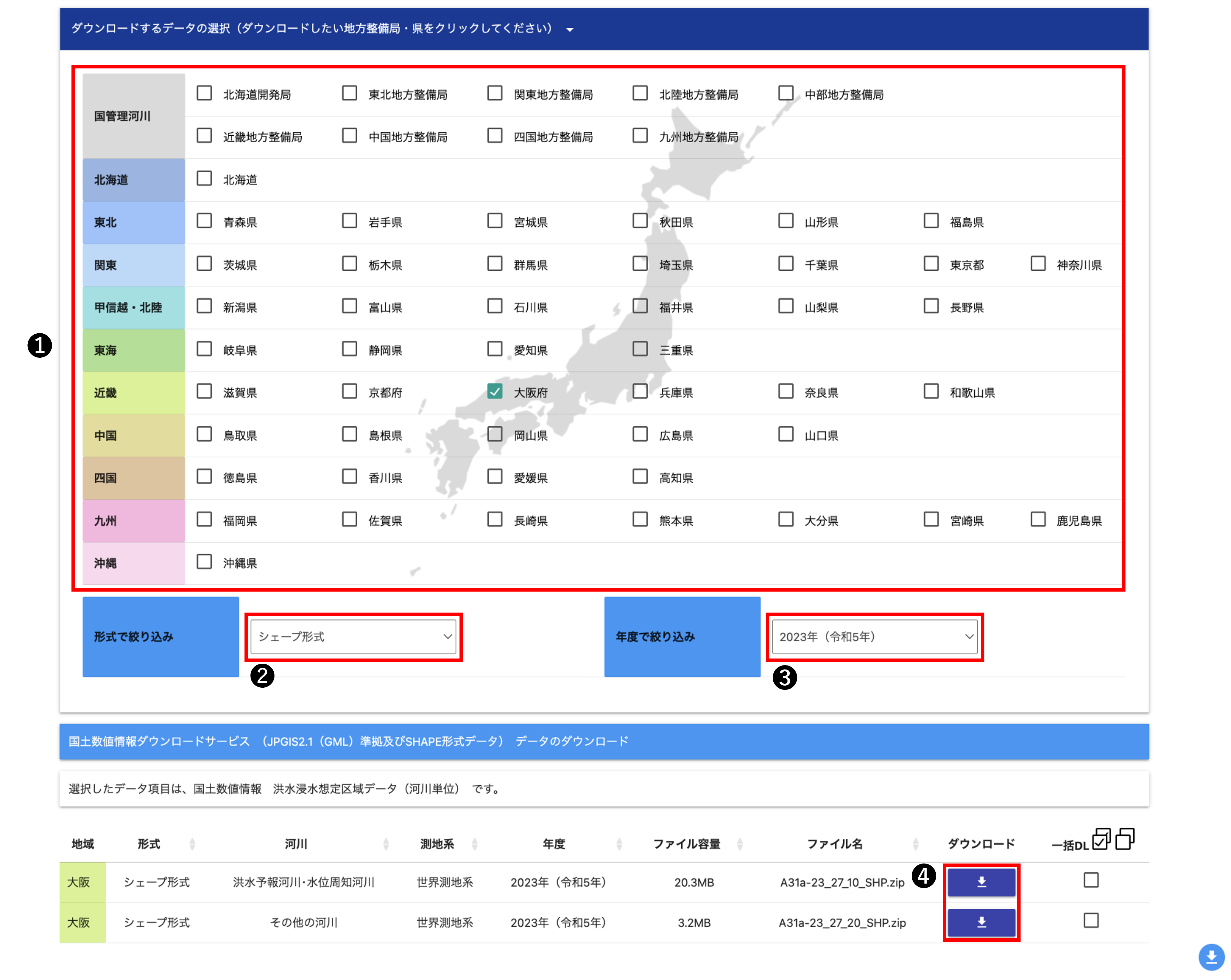Viewport: 1231px width, 980px height.
Task: Enable the 北海道開発局 checkbox
Action: (x=204, y=94)
